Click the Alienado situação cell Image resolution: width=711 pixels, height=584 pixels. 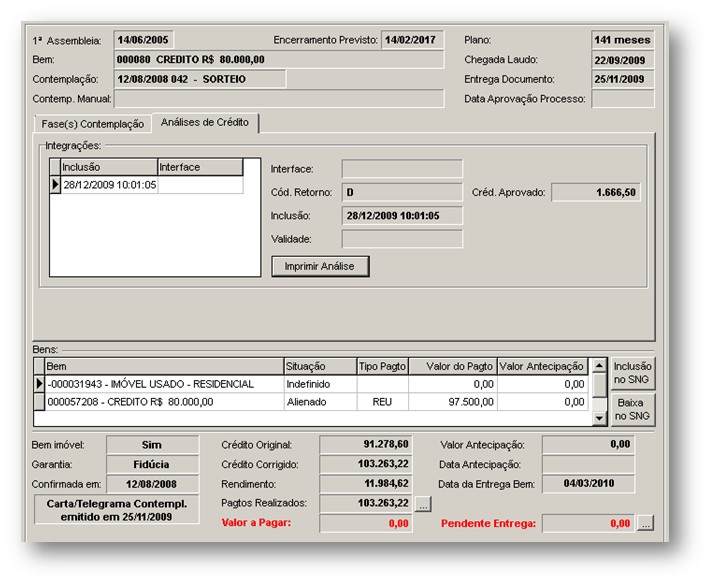320,402
